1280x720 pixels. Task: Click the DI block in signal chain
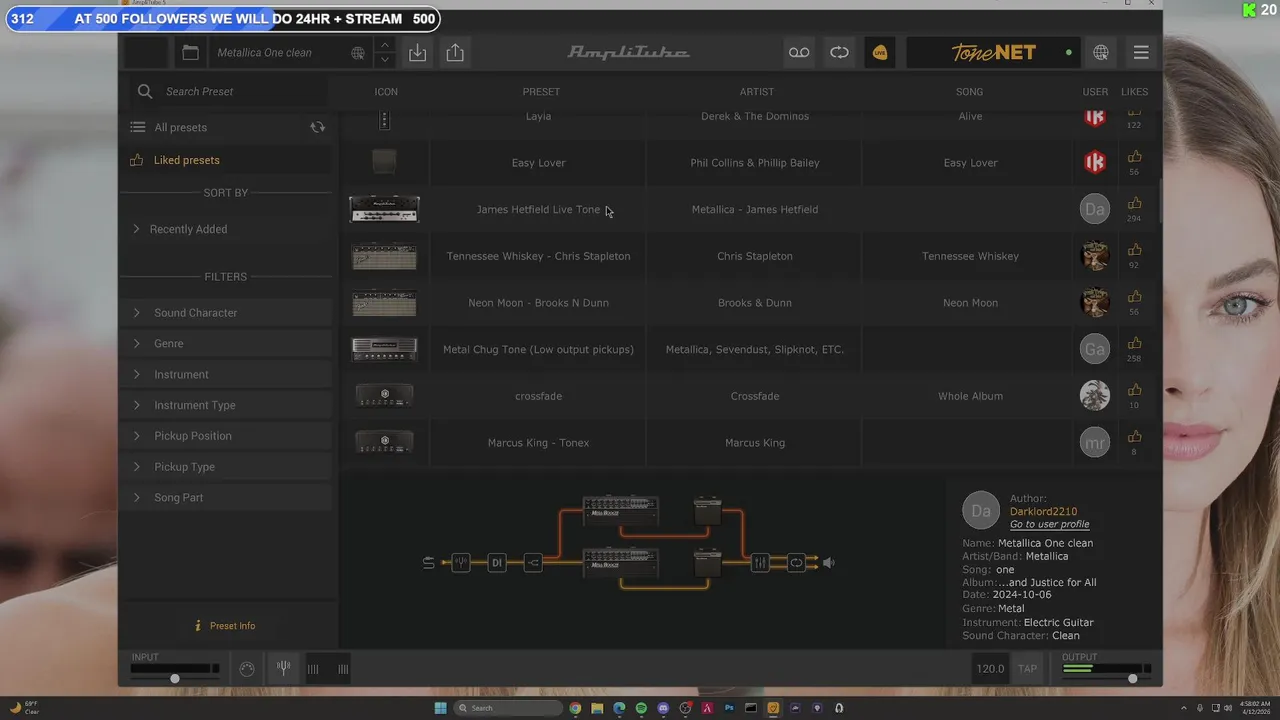point(497,563)
